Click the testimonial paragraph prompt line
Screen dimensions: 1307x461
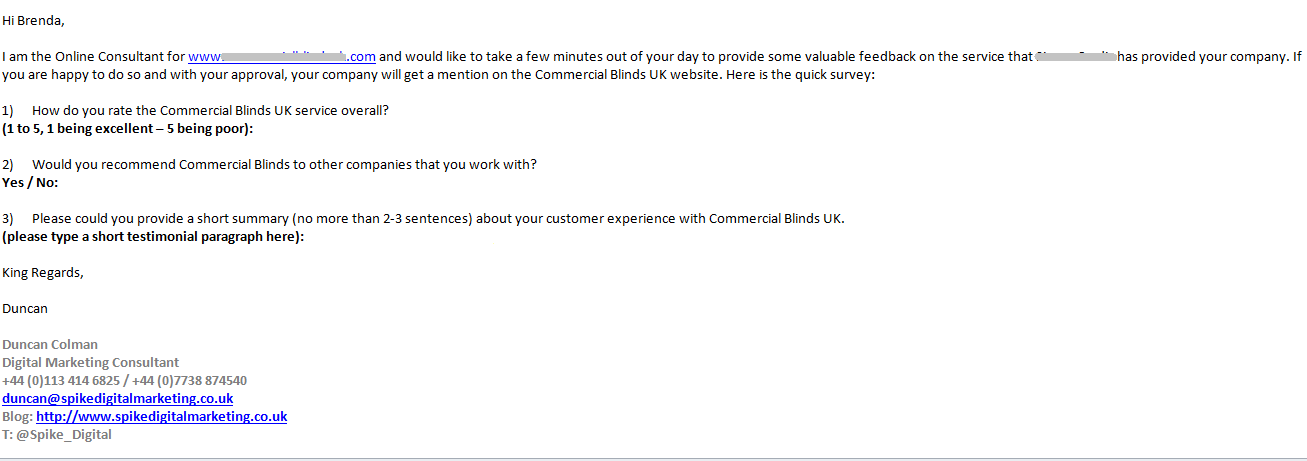153,237
